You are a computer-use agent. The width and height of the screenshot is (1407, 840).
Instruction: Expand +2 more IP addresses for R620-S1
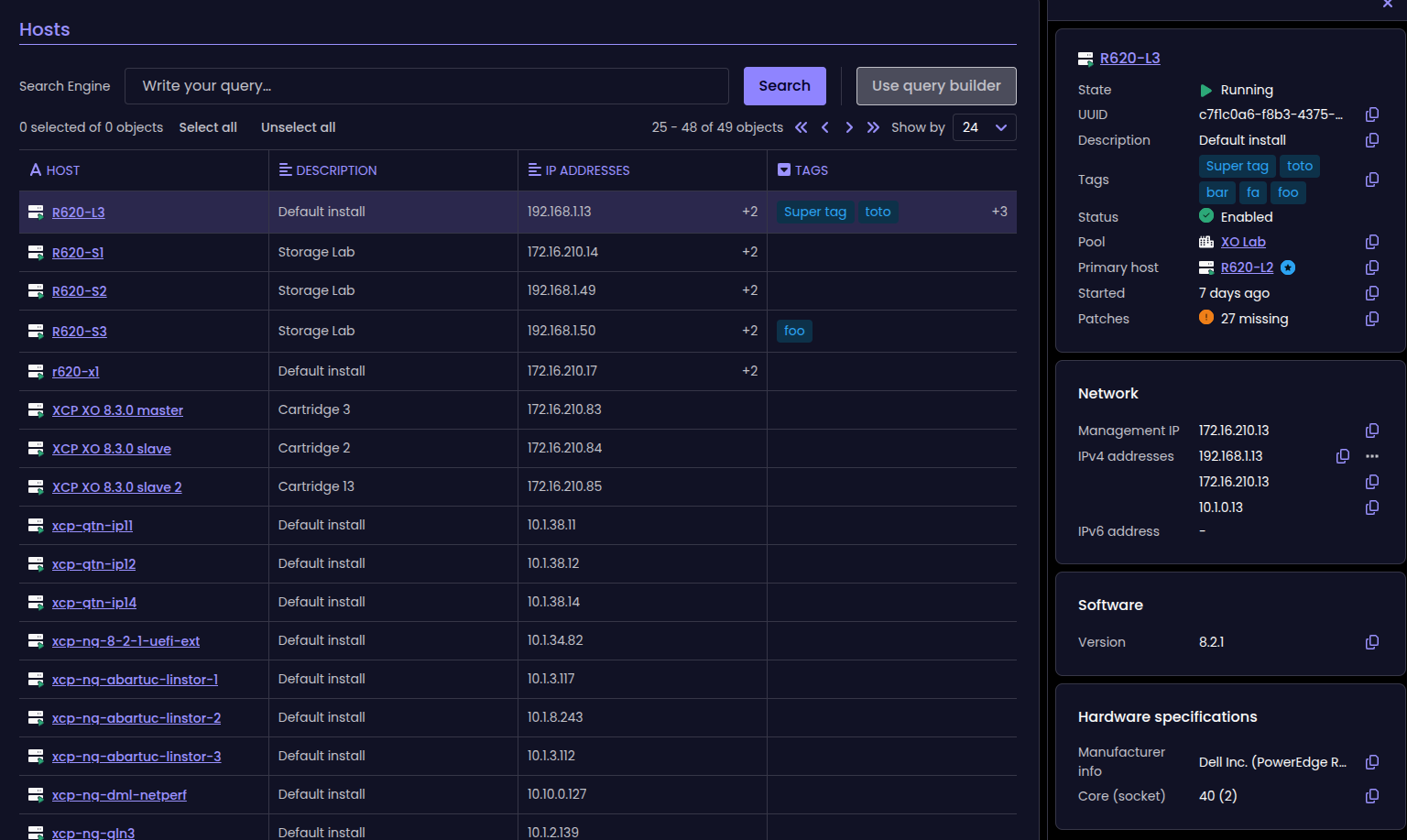coord(749,252)
